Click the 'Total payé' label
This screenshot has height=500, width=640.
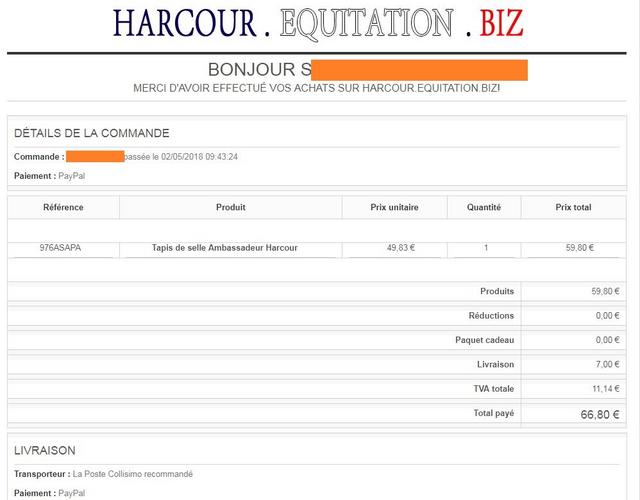click(493, 413)
